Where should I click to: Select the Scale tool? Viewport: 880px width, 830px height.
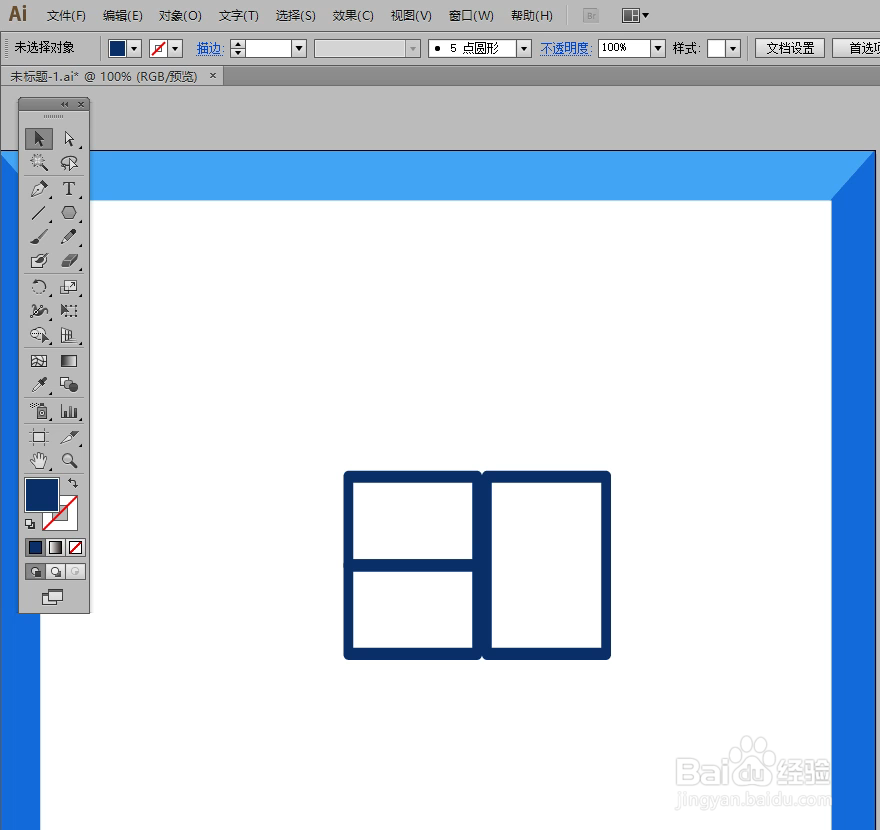click(x=69, y=287)
